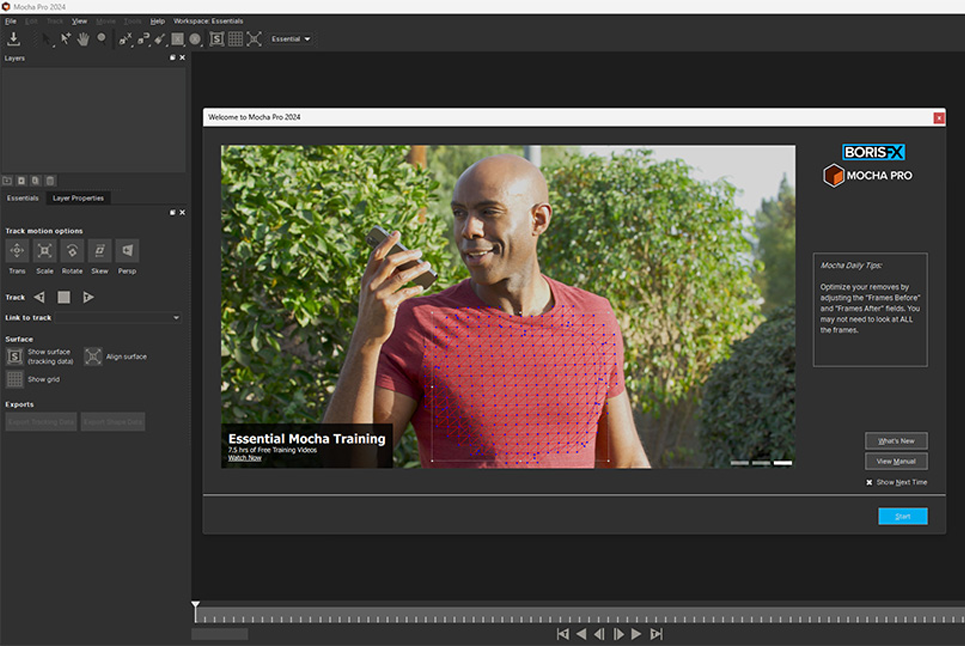Toggle Perspective track motion option
Screen dimensions: 965x646
click(x=127, y=251)
